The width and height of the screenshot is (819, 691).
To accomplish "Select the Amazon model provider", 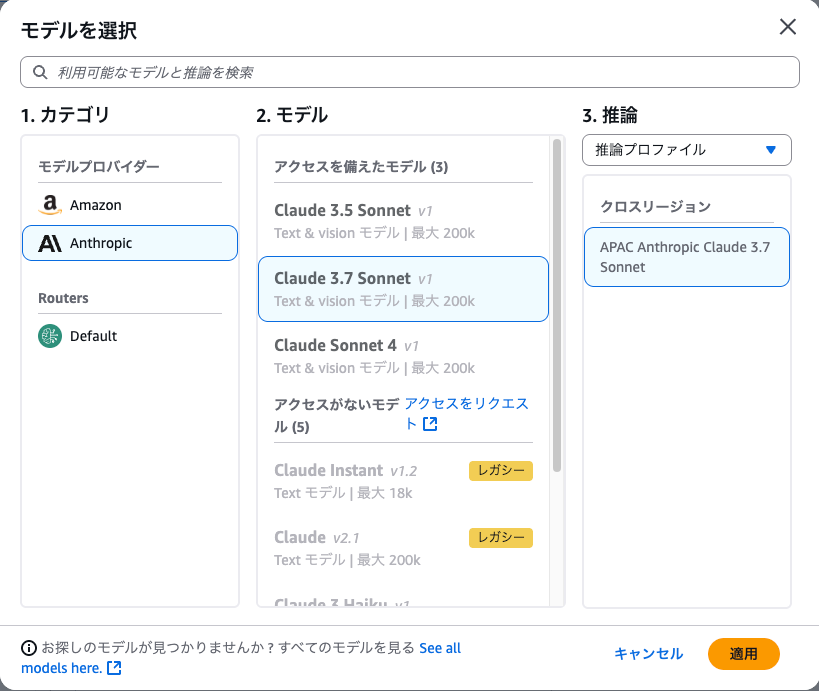I will coord(130,205).
